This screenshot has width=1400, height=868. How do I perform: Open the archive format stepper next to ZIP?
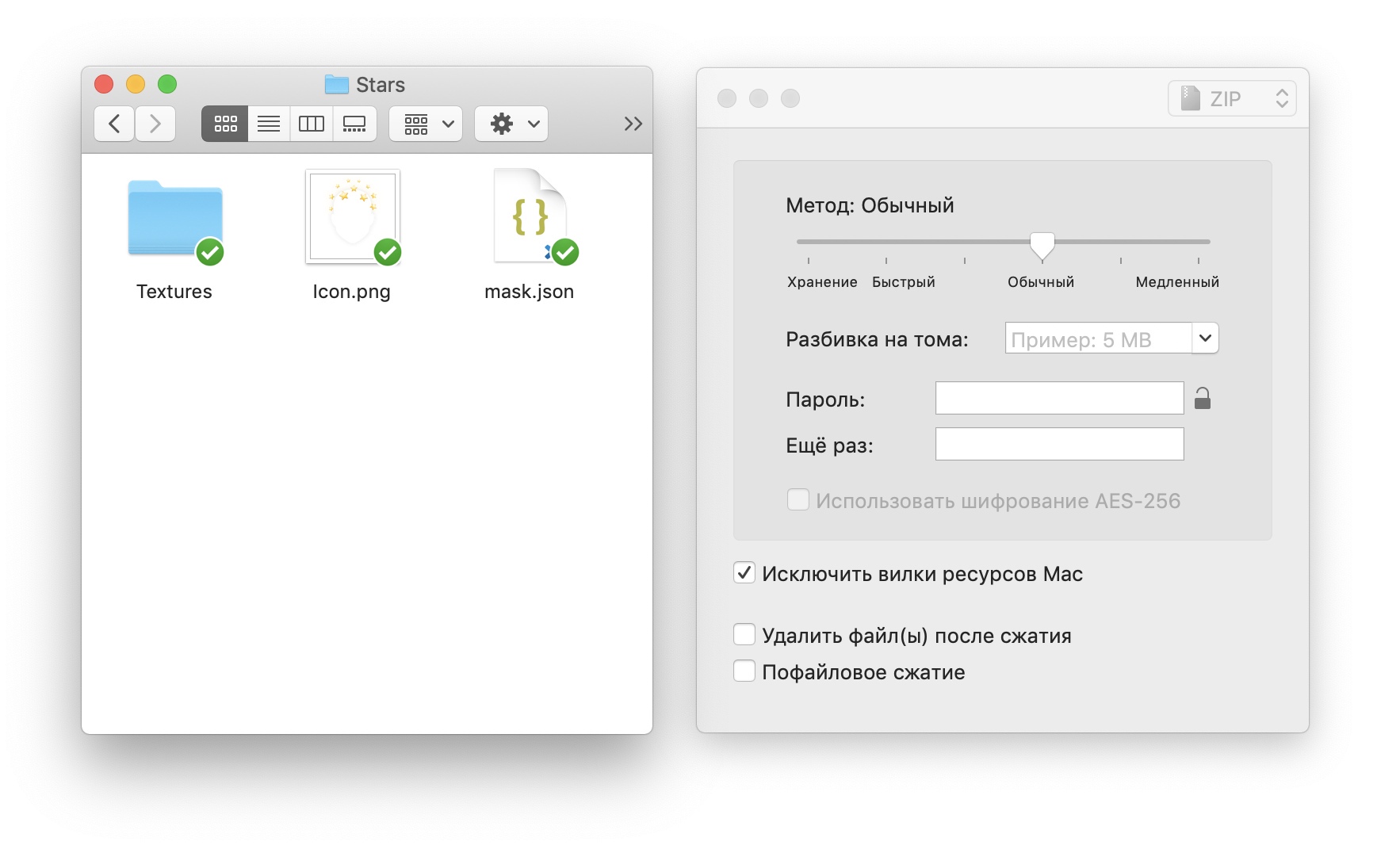coord(1282,98)
